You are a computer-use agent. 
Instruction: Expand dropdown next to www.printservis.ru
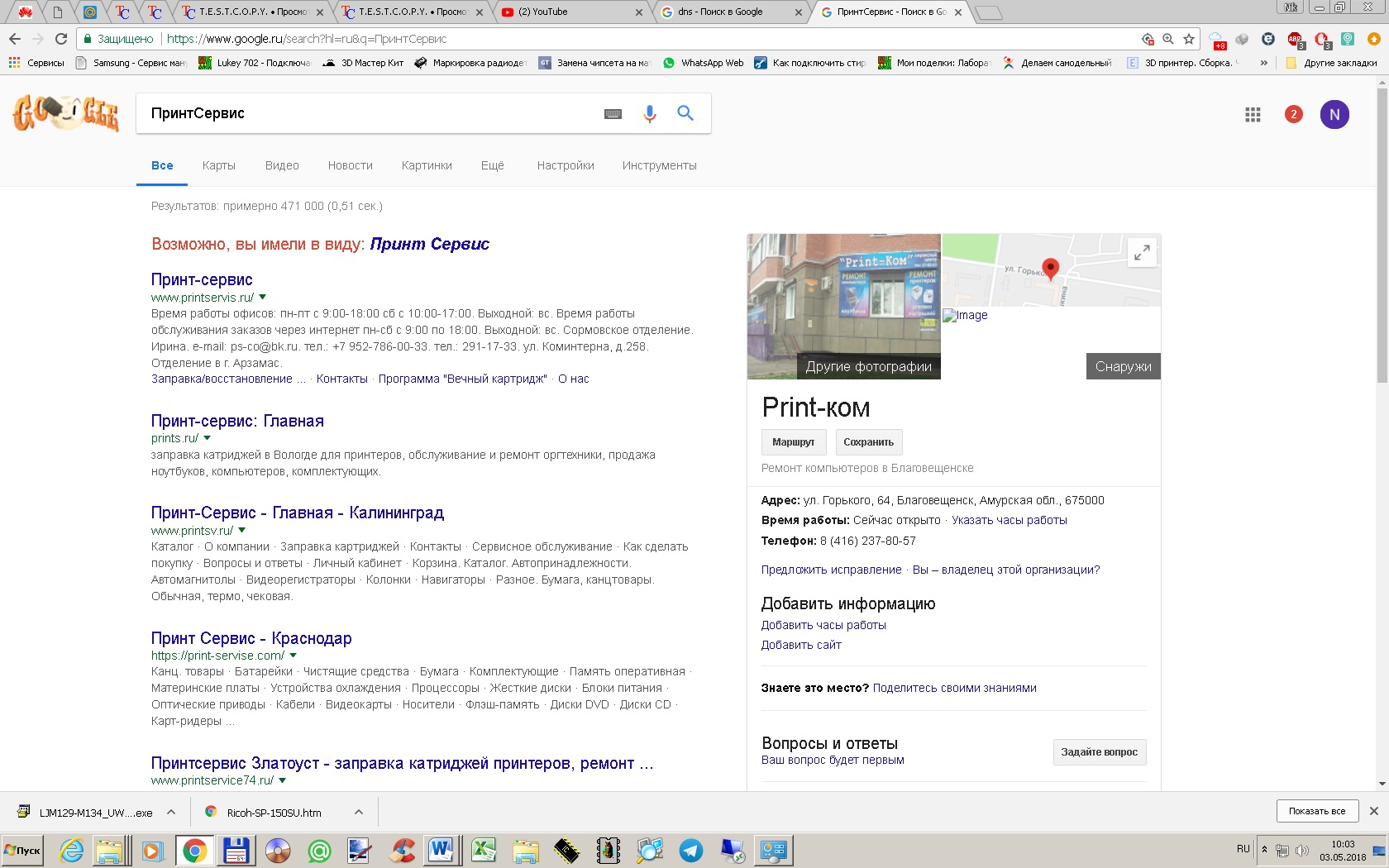(x=263, y=297)
